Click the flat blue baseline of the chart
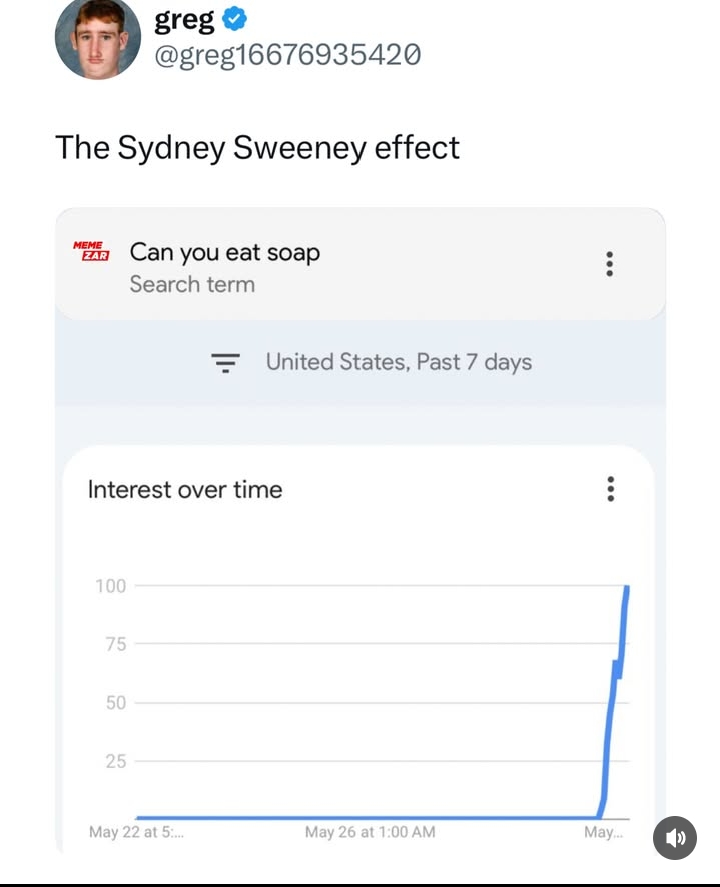720x887 pixels. point(367,817)
